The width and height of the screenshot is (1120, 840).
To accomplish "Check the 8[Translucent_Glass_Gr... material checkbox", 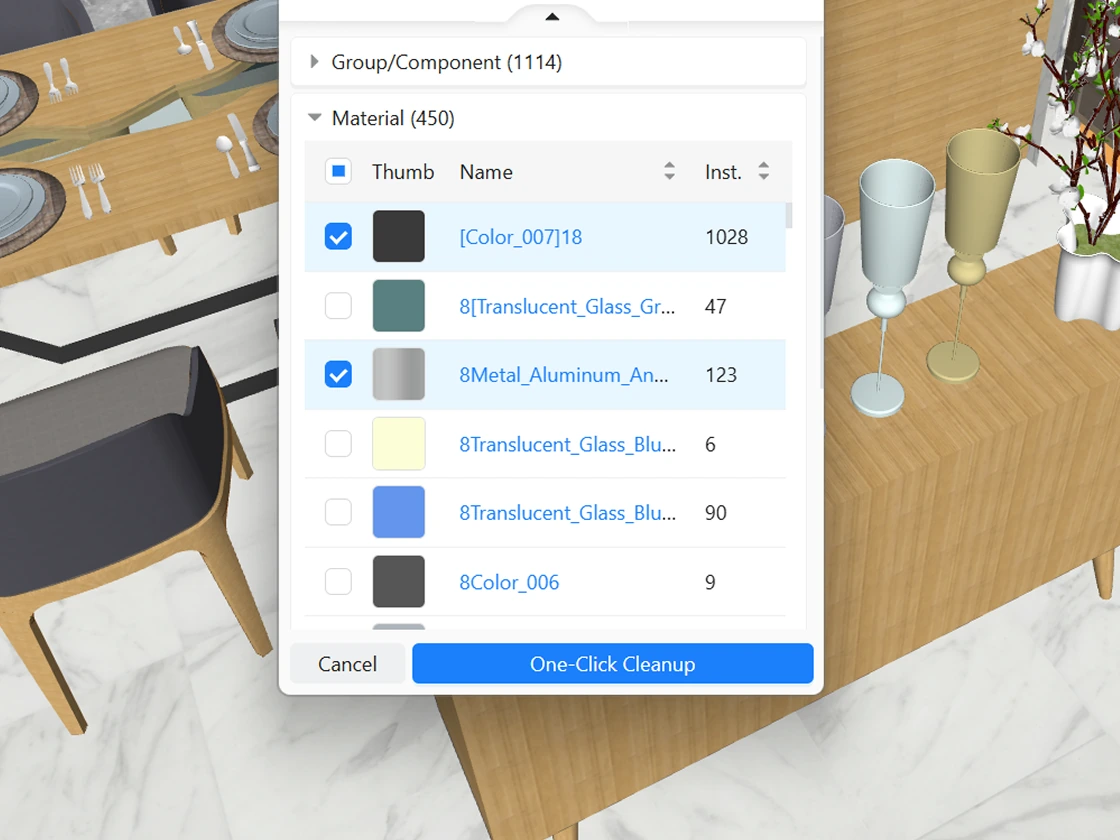I will 338,306.
